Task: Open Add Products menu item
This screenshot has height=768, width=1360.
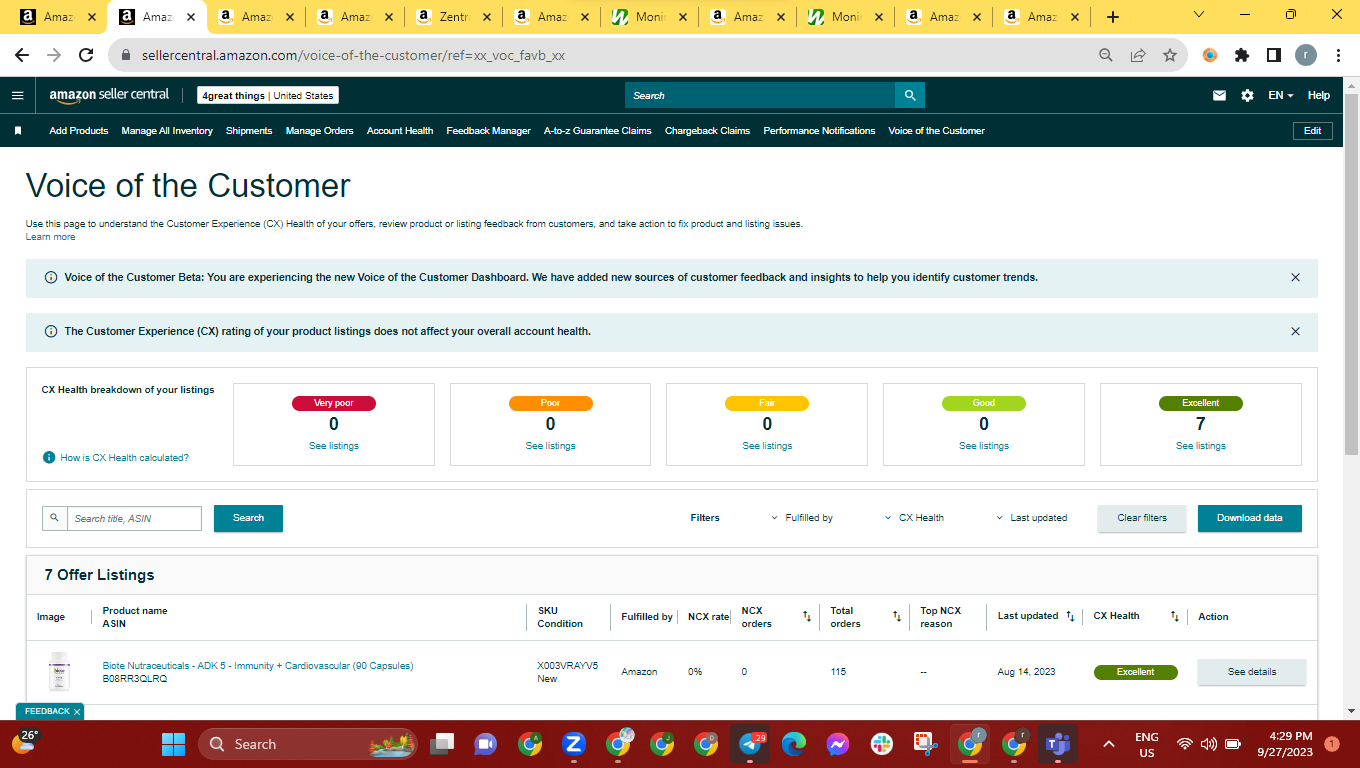Action: pos(79,131)
